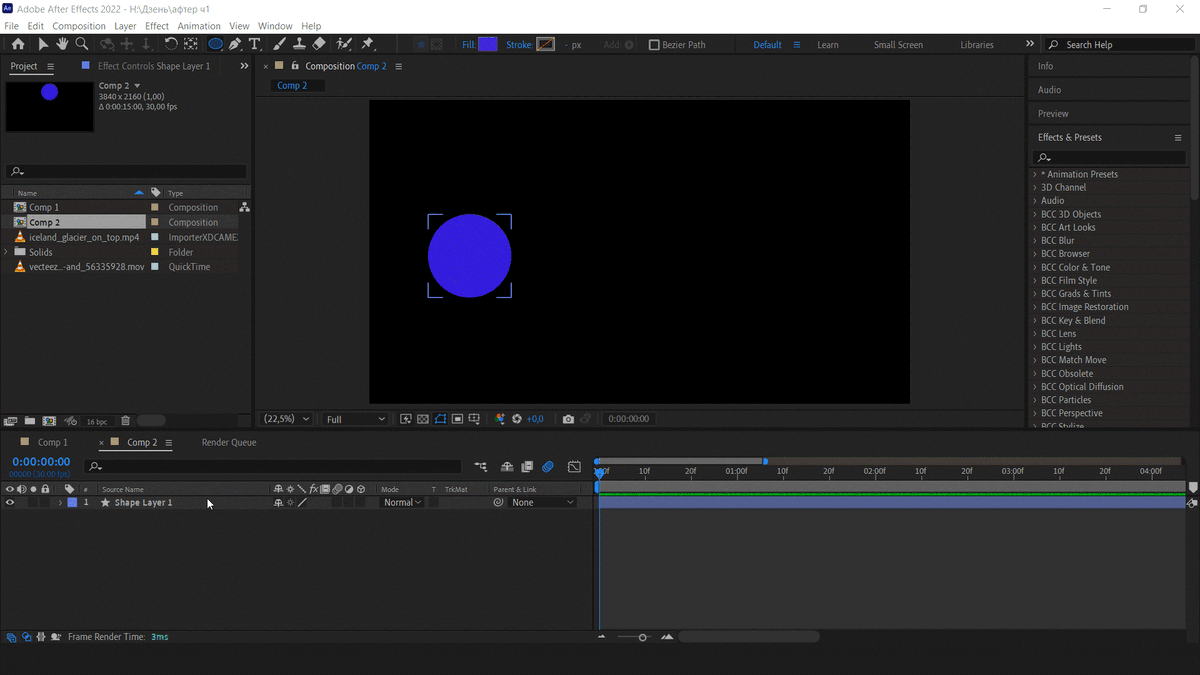
Task: Create a new folder in the Project panel
Action: pyautogui.click(x=30, y=421)
